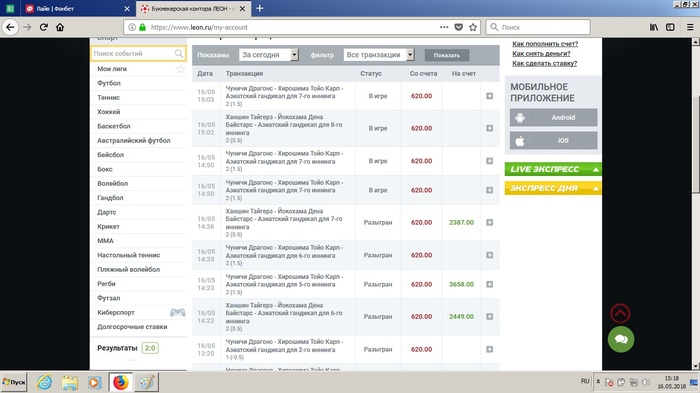The width and height of the screenshot is (700, 393).
Task: Expand the 14:22 transaction with 2449.00 payout
Action: point(489,317)
